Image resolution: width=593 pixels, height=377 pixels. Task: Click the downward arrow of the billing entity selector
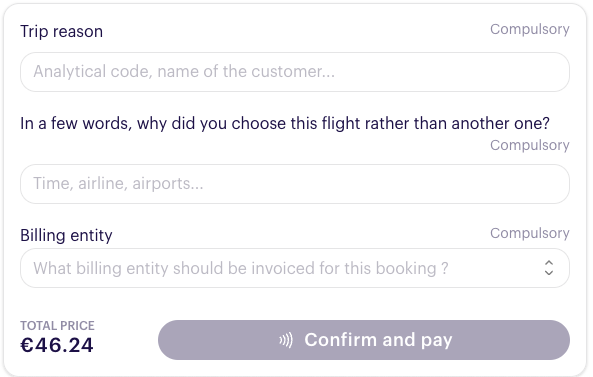coord(549,272)
